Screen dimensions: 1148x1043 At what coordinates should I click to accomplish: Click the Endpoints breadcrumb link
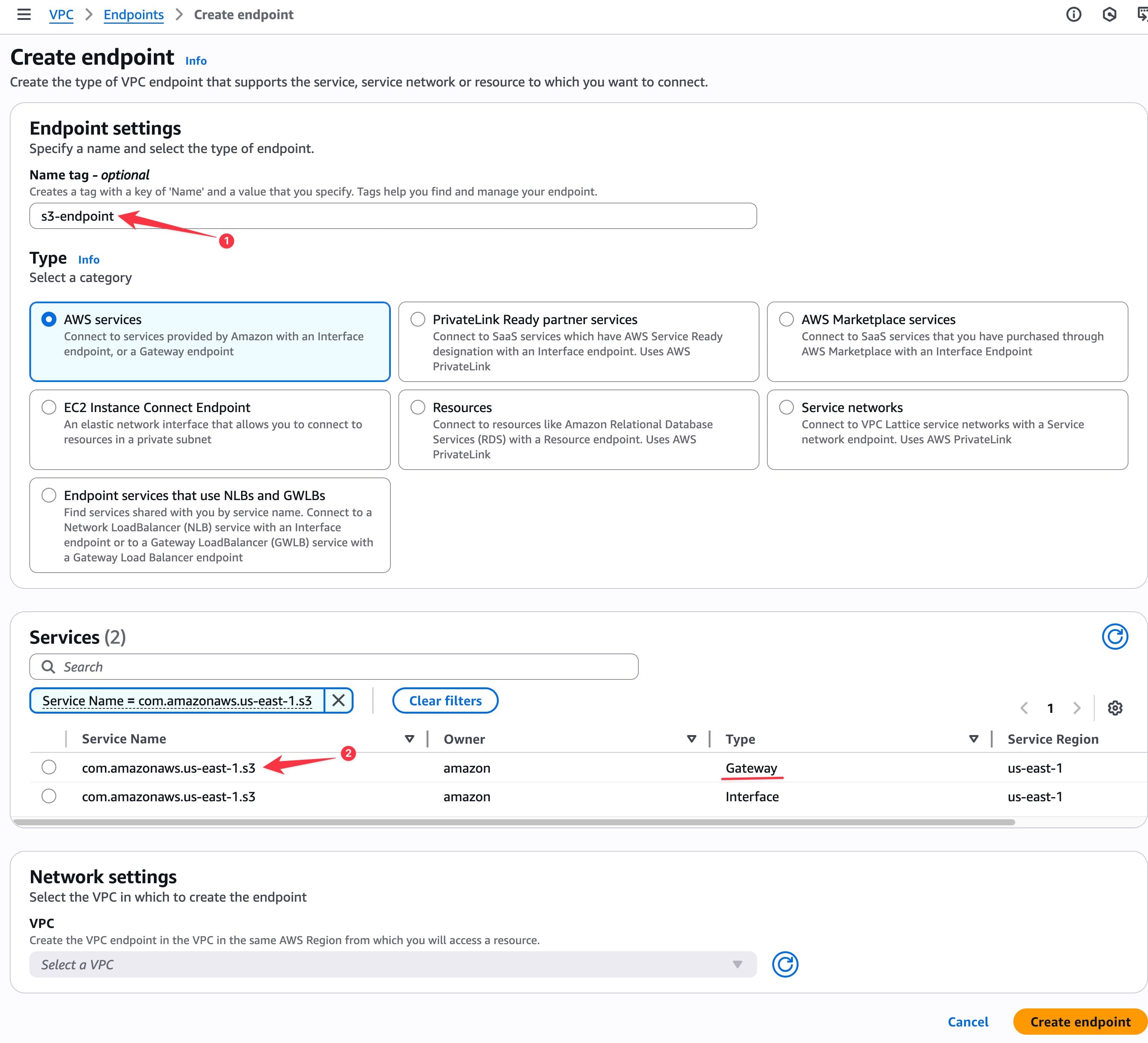point(134,15)
